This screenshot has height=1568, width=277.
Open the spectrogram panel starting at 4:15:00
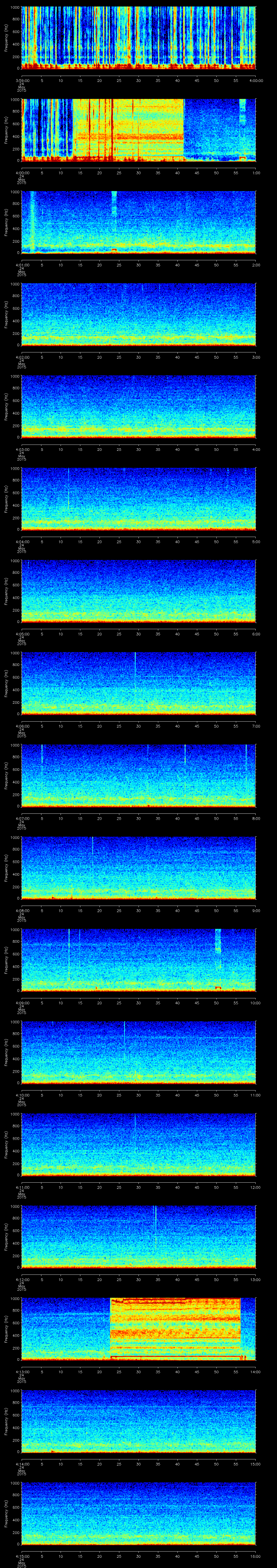tap(138, 1514)
